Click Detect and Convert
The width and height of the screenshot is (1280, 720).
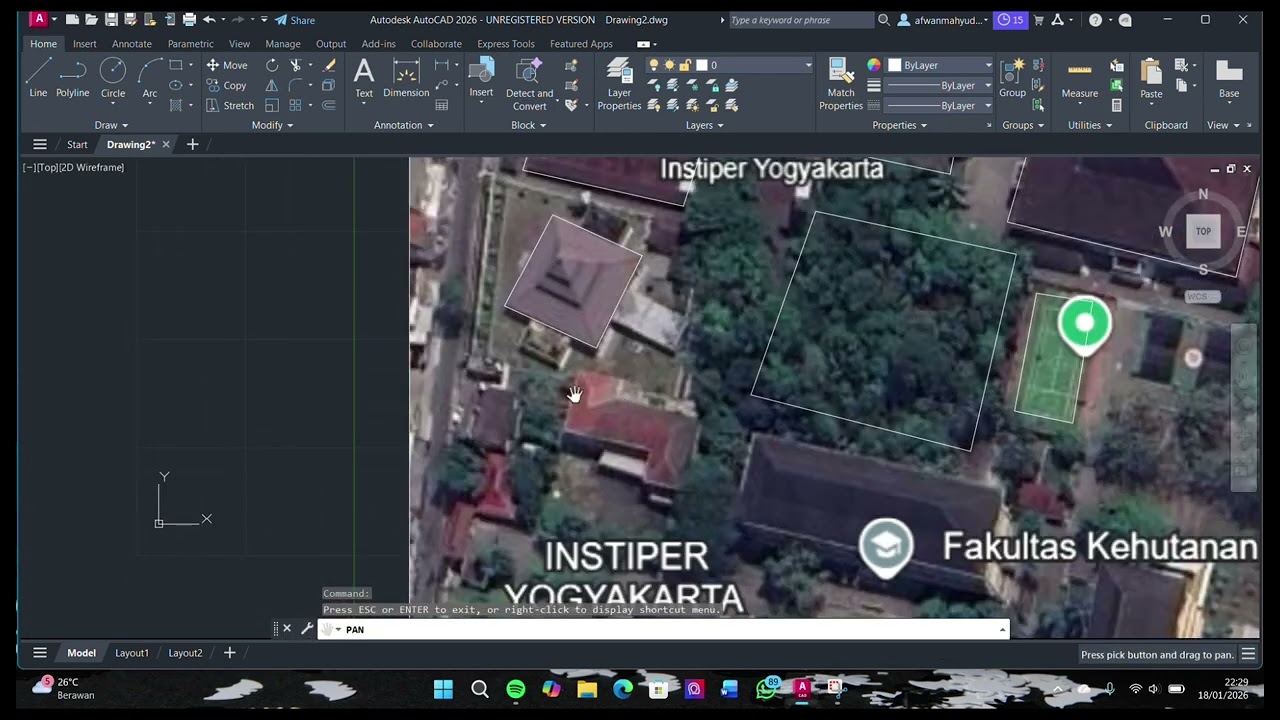[x=529, y=84]
